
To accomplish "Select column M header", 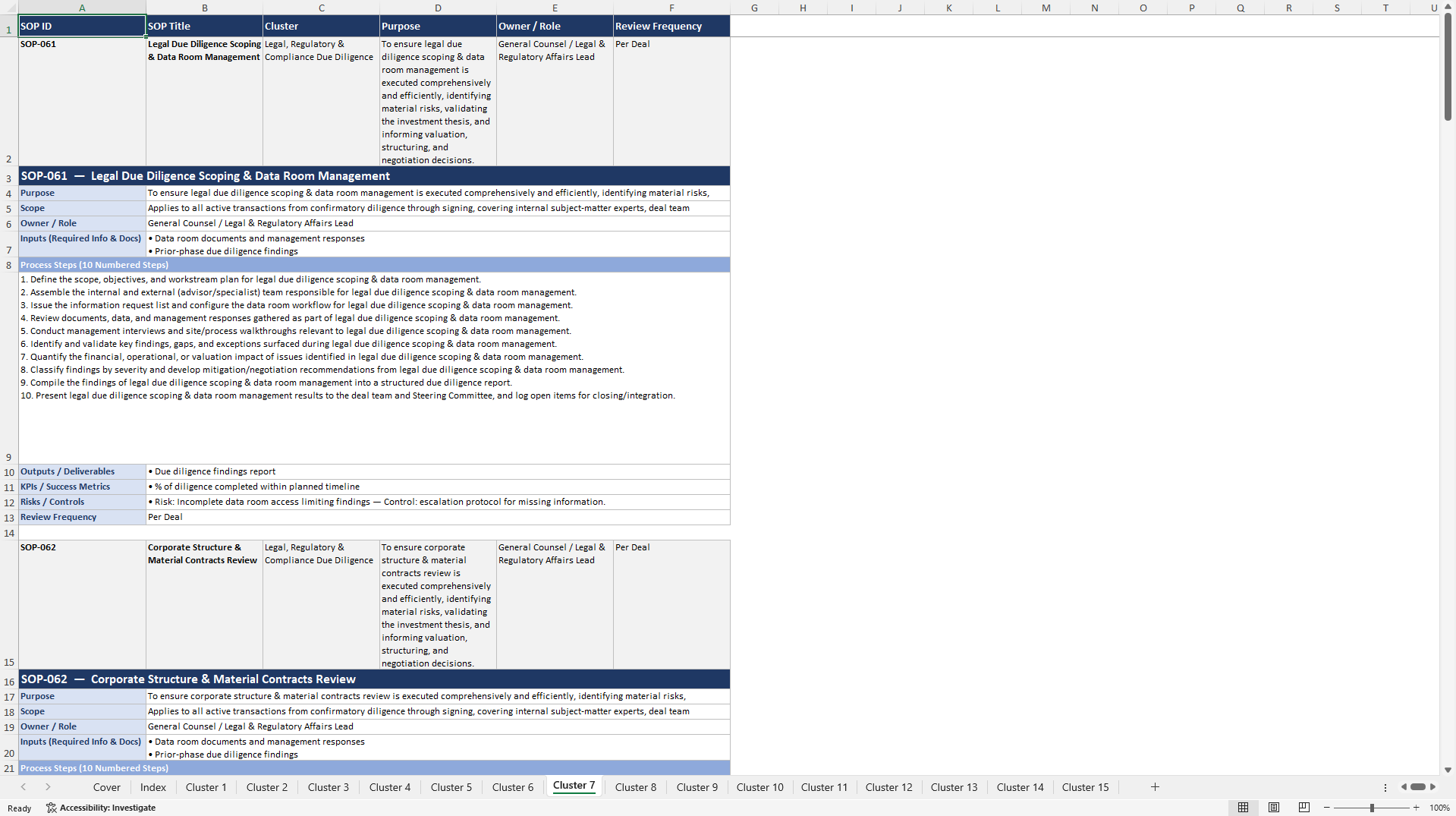I will 1046,8.
